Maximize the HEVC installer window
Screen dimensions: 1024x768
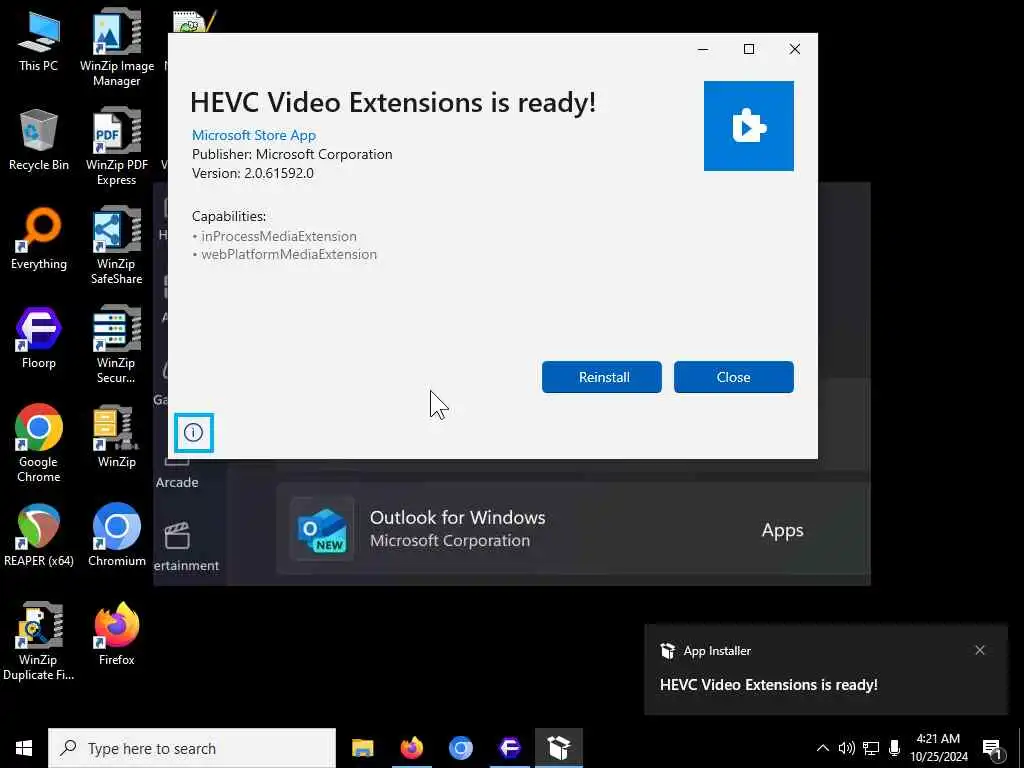pyautogui.click(x=749, y=49)
